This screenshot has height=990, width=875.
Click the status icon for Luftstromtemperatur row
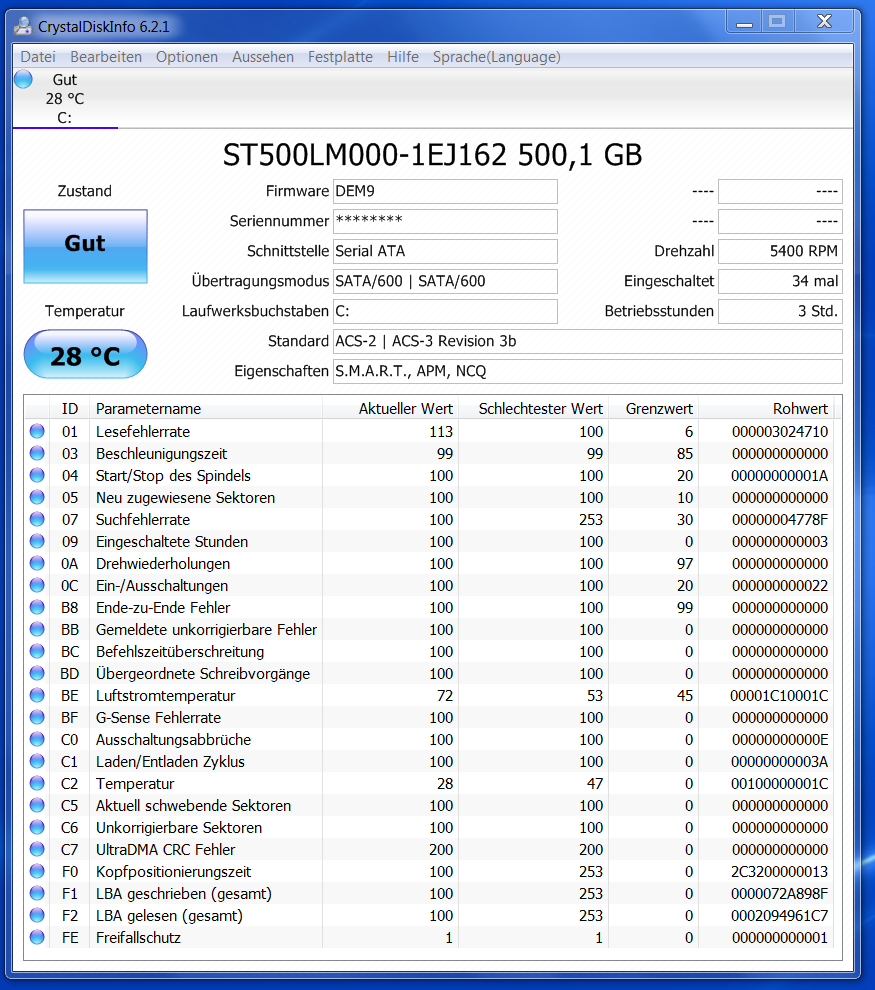tap(37, 695)
